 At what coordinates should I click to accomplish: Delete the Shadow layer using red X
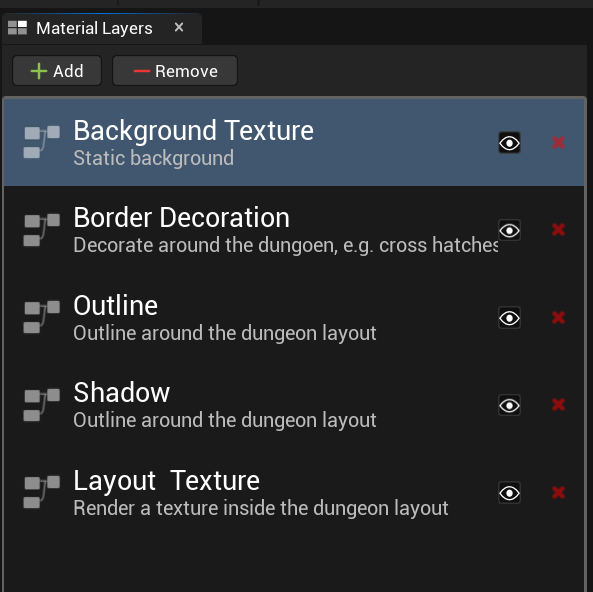[x=558, y=405]
